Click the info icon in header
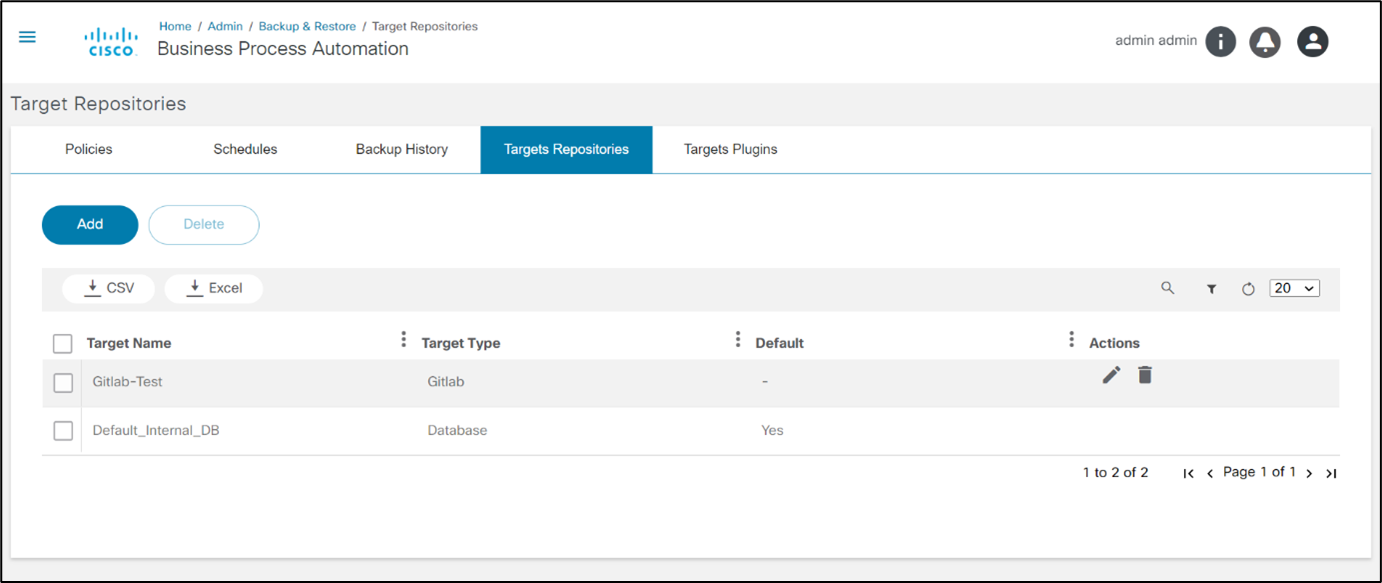 click(x=1220, y=41)
